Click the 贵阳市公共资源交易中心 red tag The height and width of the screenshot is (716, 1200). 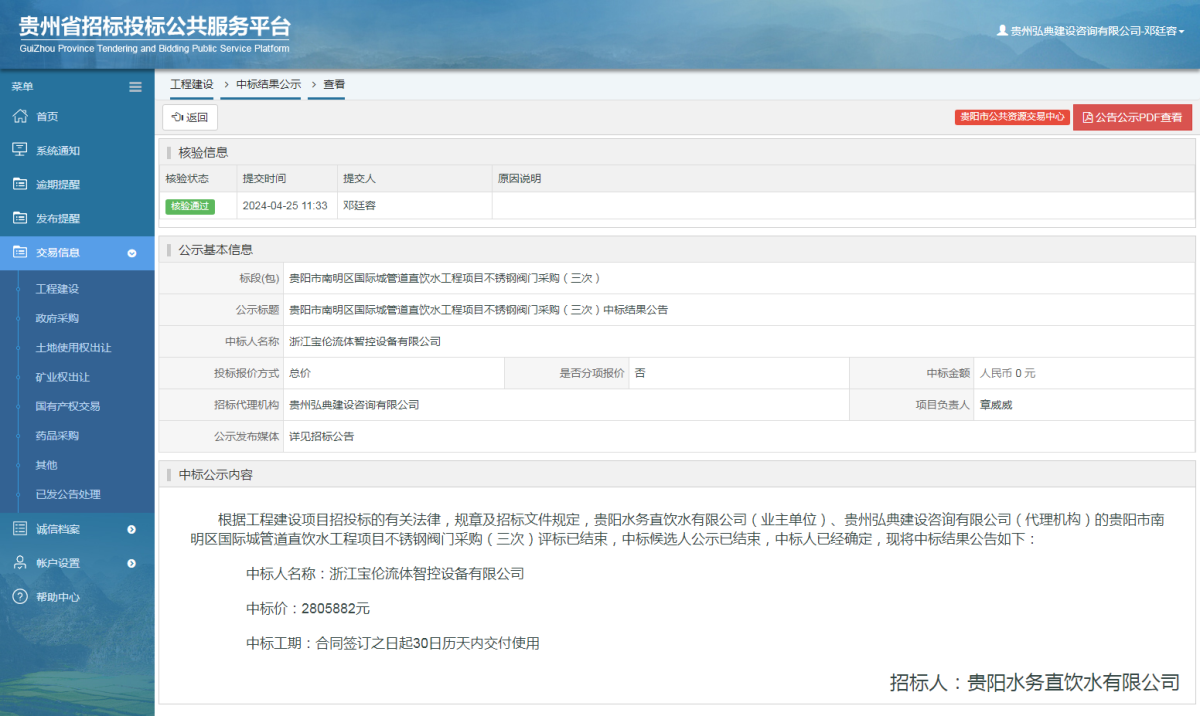1011,117
